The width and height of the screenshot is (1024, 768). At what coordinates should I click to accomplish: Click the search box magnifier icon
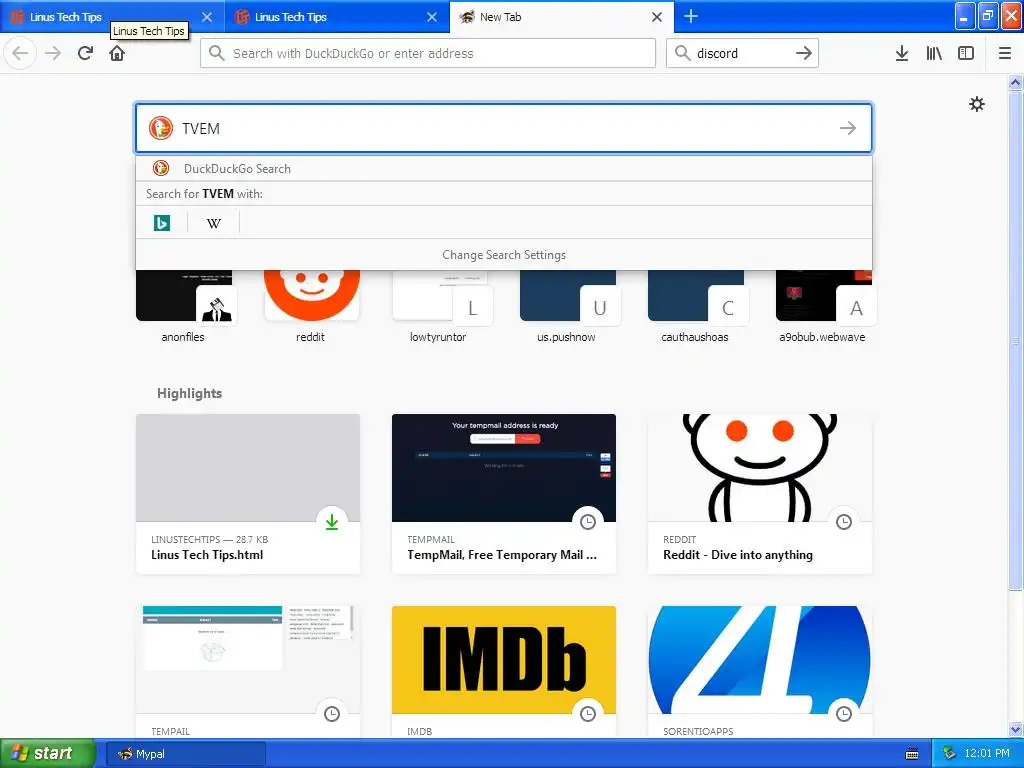coord(682,53)
